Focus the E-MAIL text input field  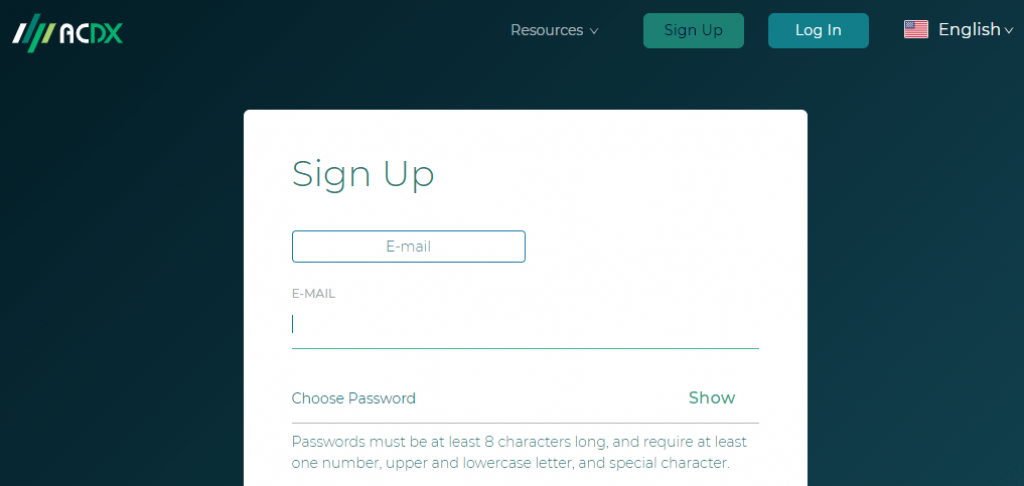click(x=525, y=325)
